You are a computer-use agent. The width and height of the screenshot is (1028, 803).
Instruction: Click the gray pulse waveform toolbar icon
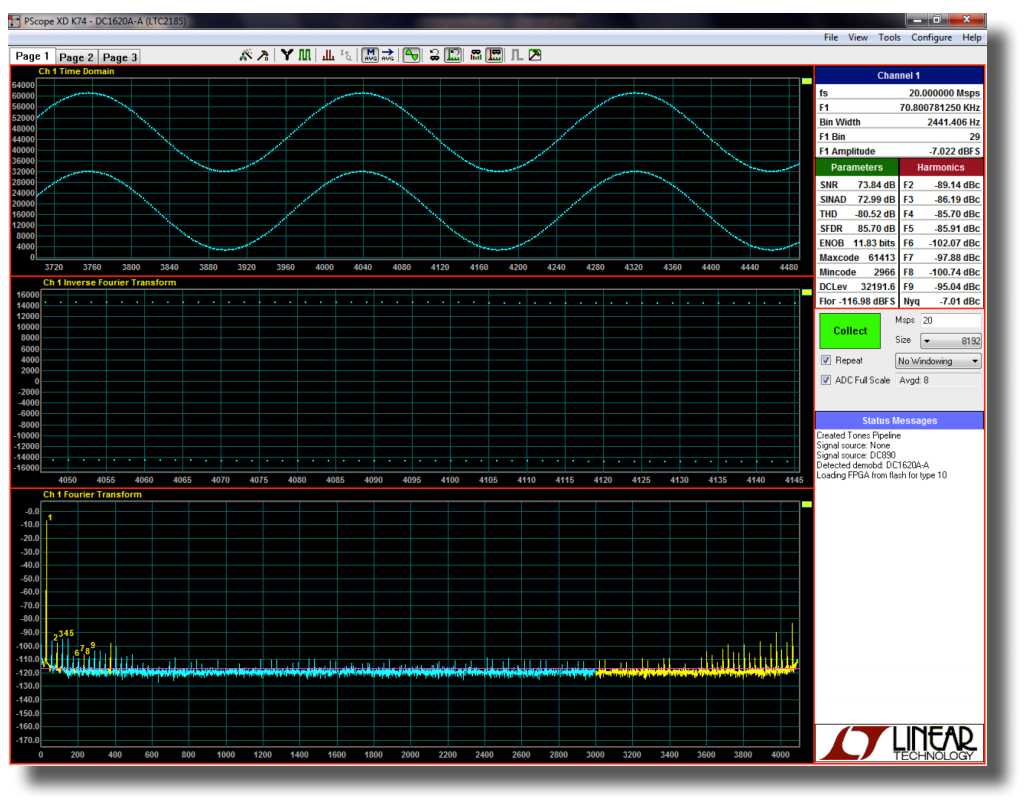[517, 56]
